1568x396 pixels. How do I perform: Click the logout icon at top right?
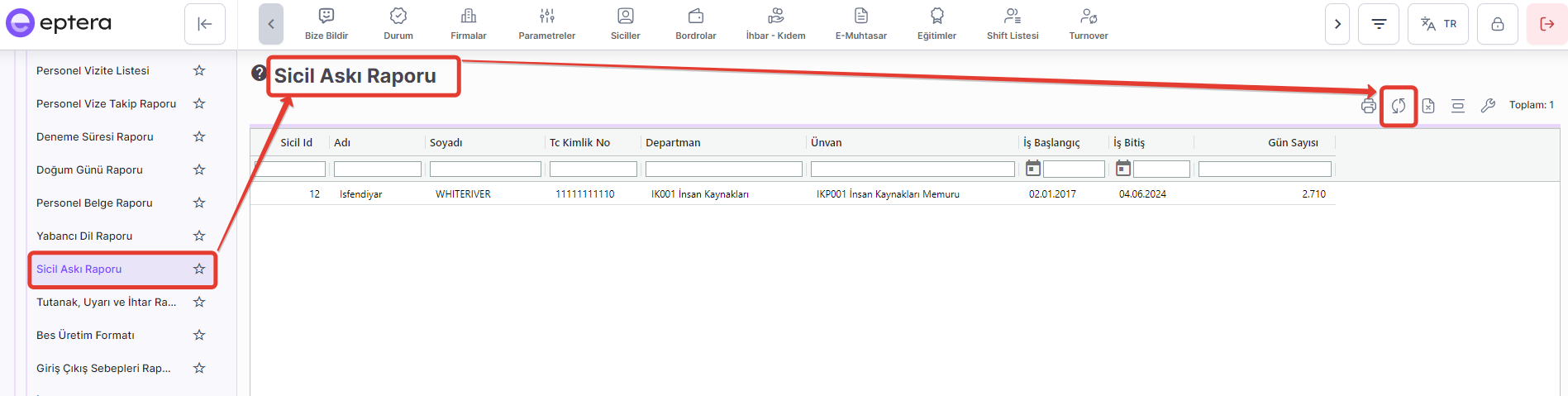pyautogui.click(x=1547, y=24)
